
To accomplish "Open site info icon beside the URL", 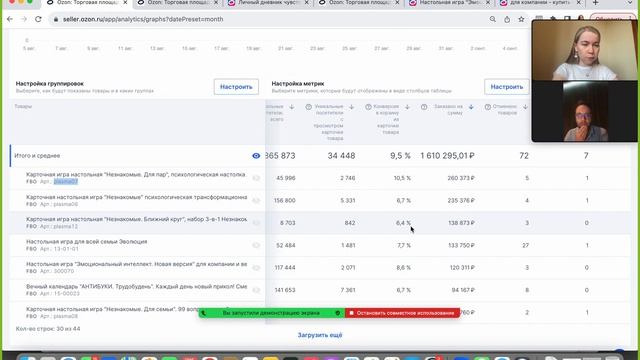I will [56, 19].
